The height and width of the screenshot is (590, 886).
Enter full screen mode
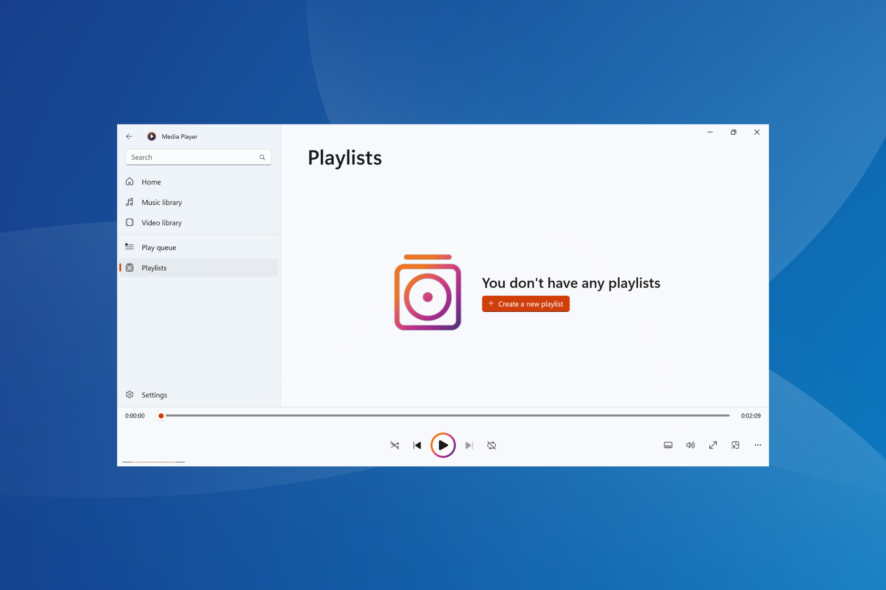point(713,445)
